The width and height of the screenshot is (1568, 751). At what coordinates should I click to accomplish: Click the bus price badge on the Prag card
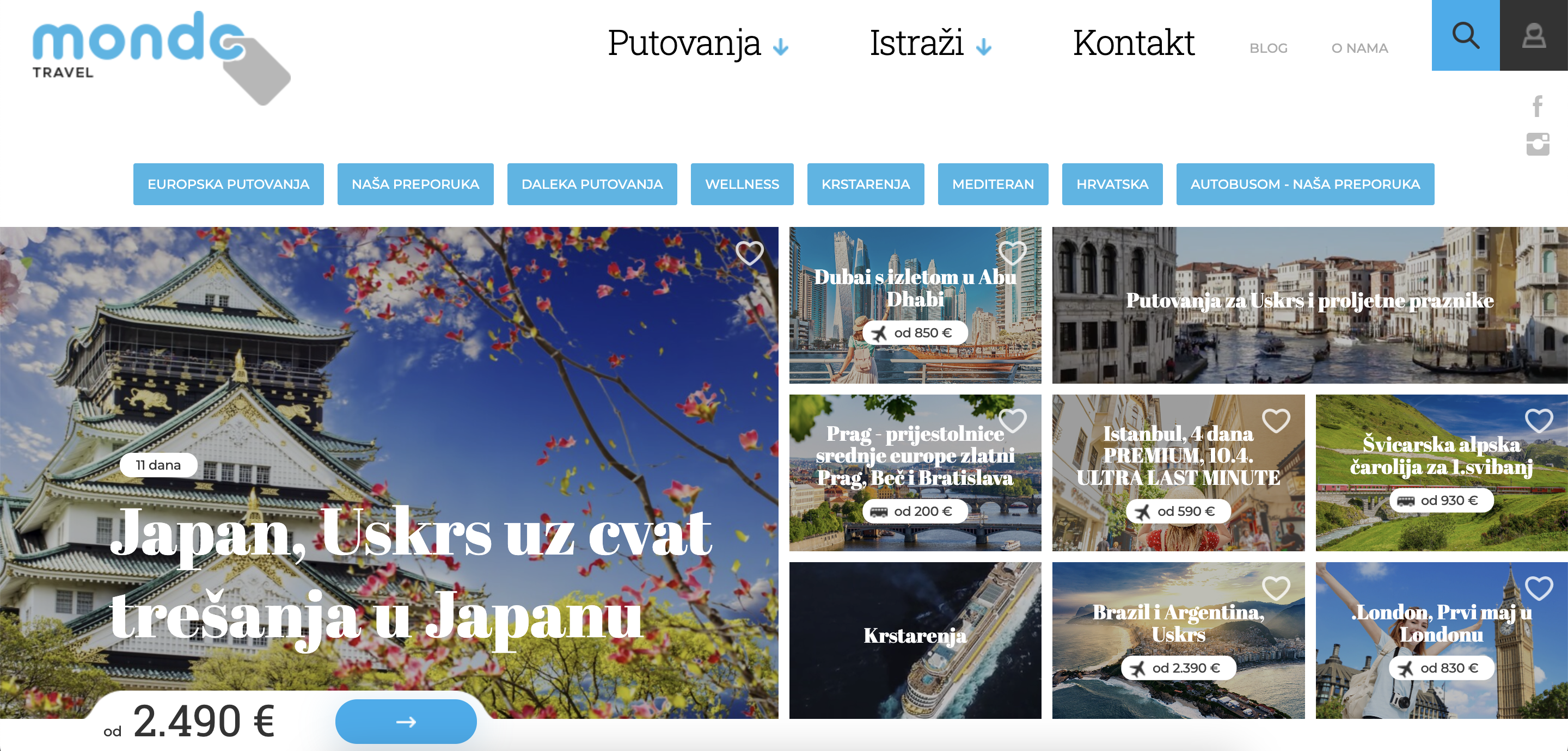(x=914, y=511)
